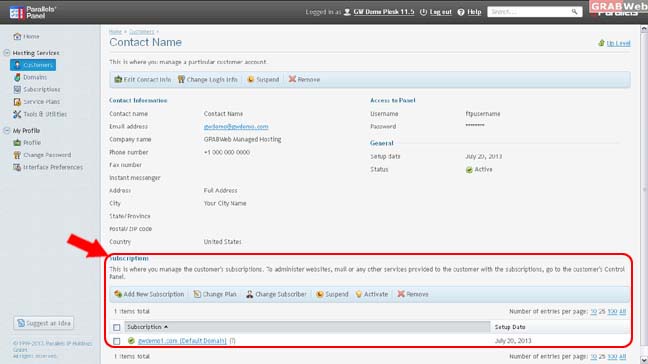
Task: Click the Subscriptions sidebar icon
Action: 17,89
